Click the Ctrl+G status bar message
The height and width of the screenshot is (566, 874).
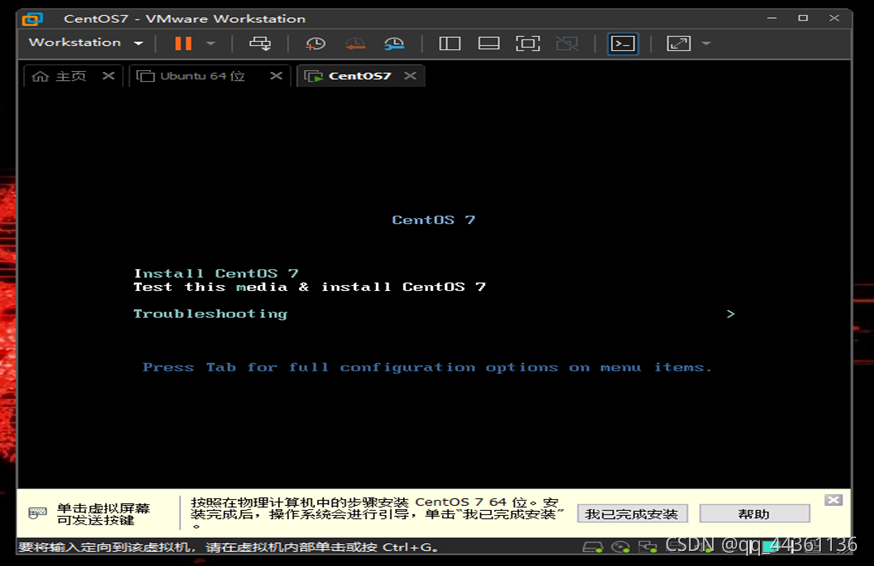pos(228,548)
